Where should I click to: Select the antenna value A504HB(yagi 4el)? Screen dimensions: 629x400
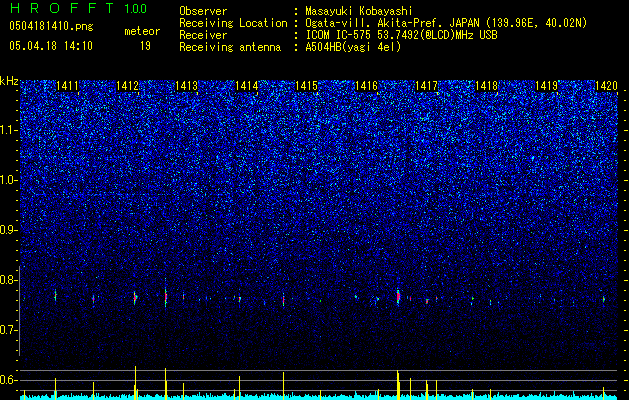click(x=353, y=47)
